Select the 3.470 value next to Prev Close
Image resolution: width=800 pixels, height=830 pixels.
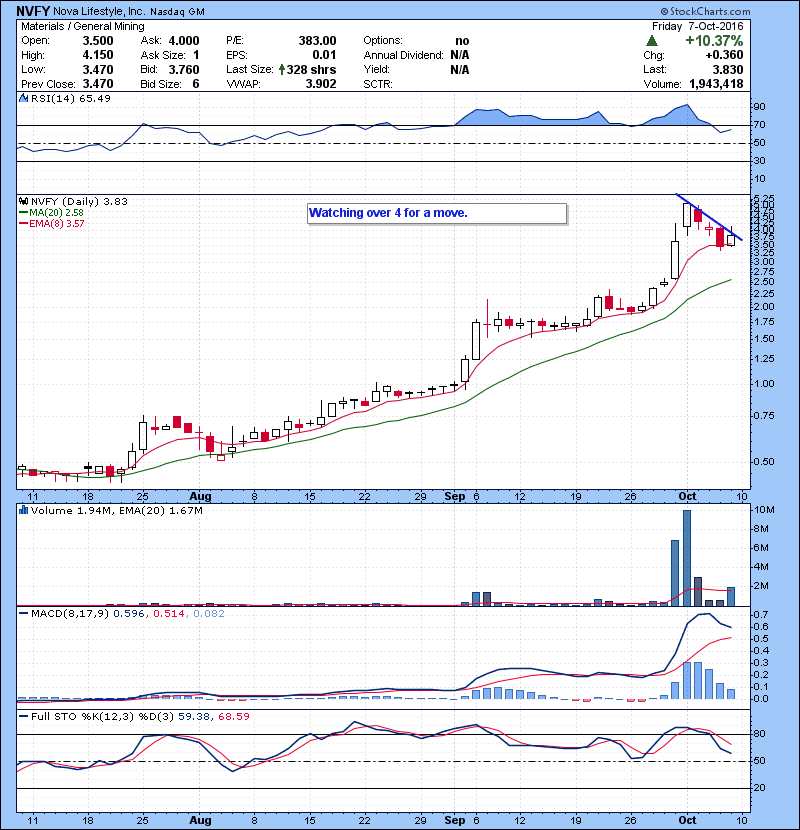(98, 84)
